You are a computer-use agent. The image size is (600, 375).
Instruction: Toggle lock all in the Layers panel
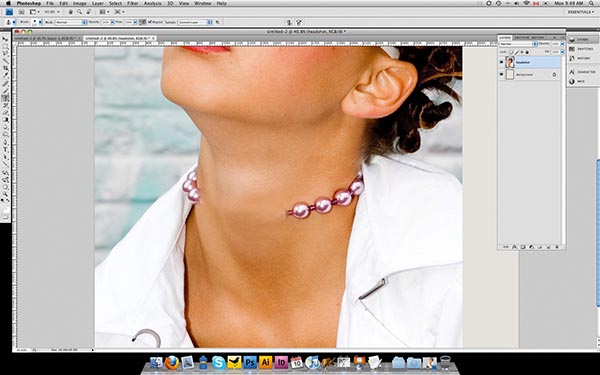pyautogui.click(x=527, y=52)
